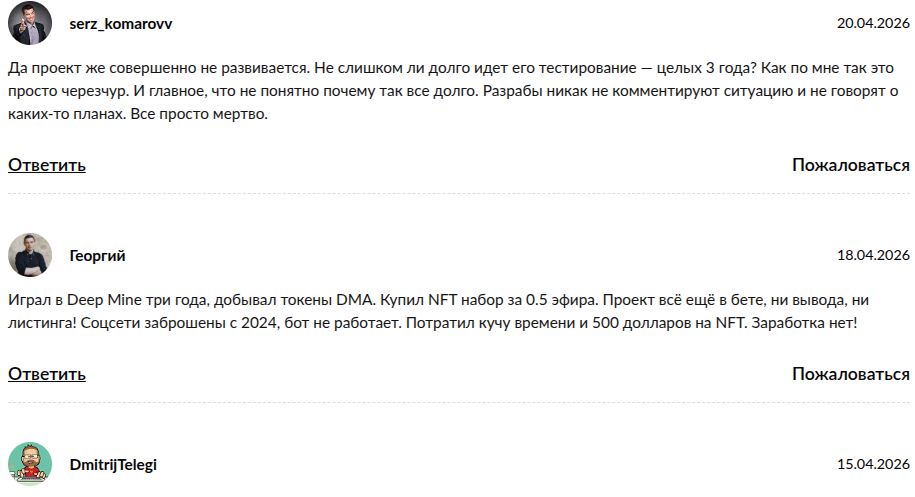Click dashed divider below Георгий's comment
915x497 pixels.
coord(459,402)
